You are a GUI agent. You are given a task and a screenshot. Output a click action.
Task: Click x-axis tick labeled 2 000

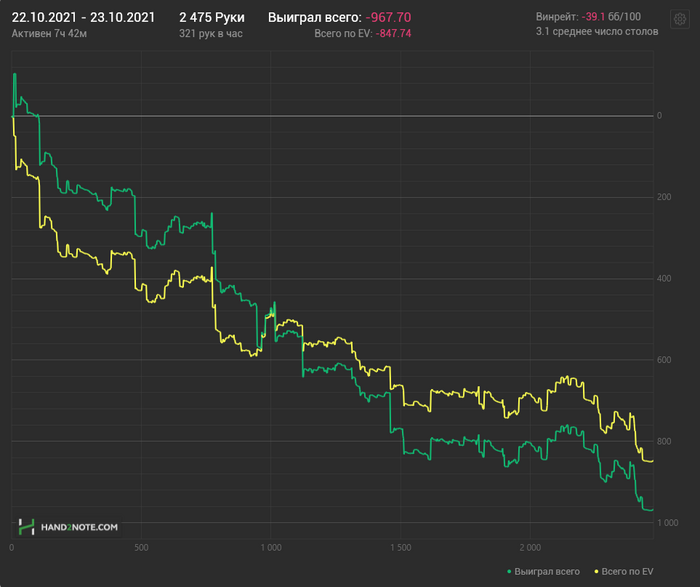pos(530,548)
